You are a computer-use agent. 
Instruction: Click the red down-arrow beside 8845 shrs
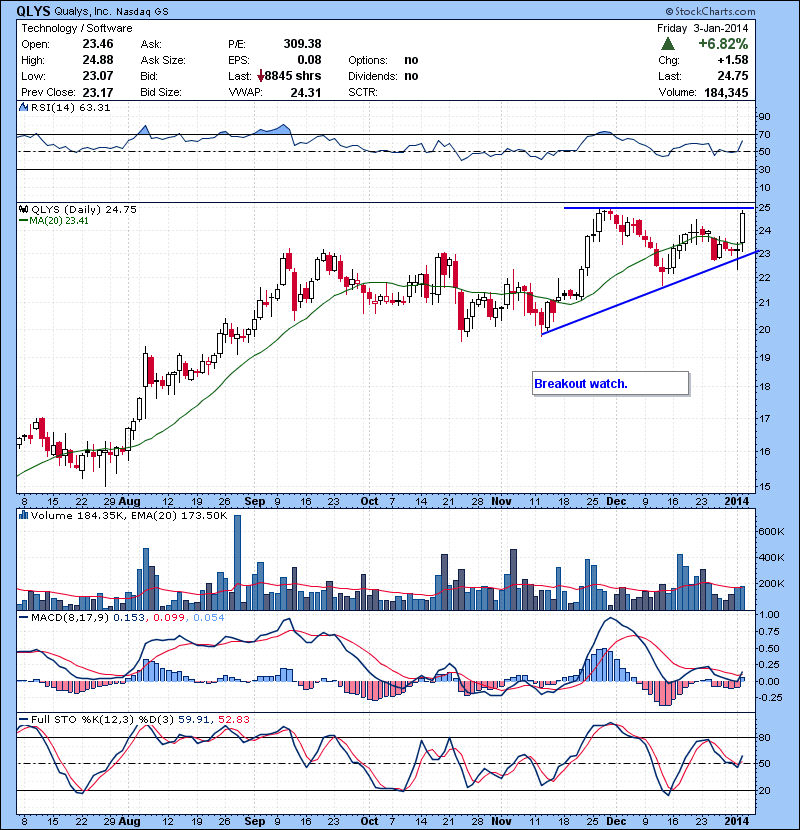[260, 76]
